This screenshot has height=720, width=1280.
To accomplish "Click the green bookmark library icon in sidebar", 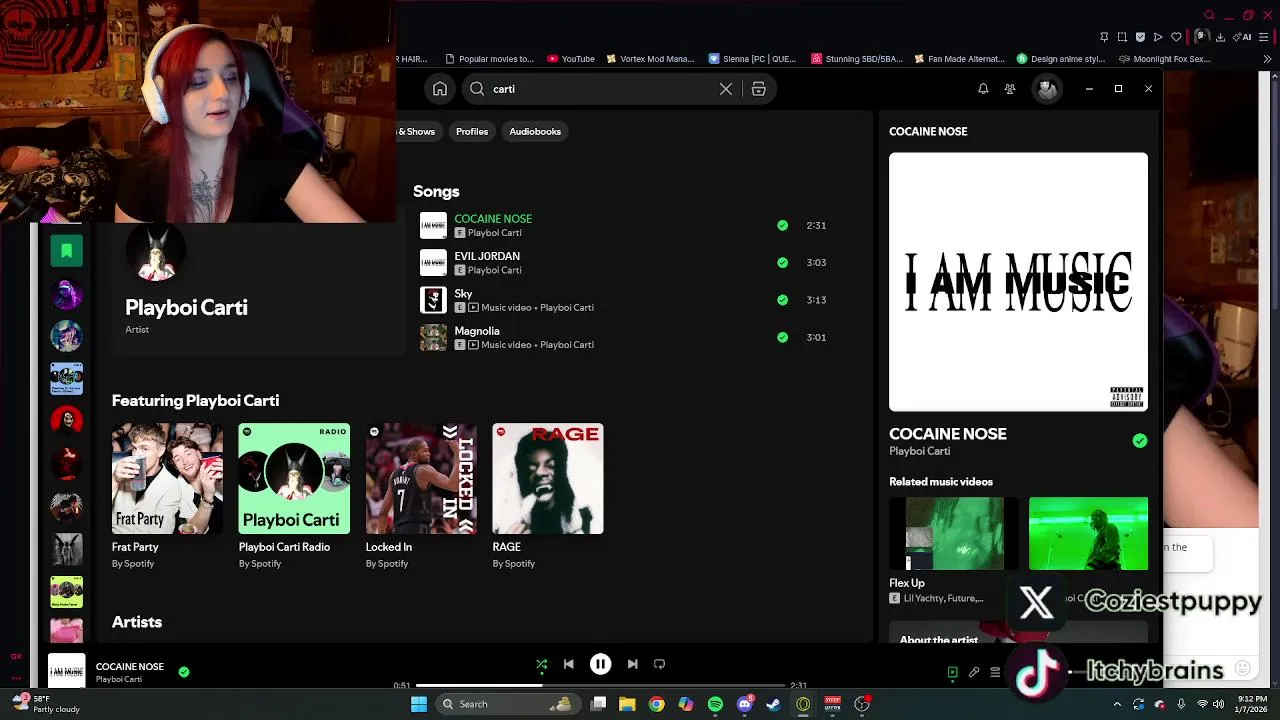I will pyautogui.click(x=67, y=250).
